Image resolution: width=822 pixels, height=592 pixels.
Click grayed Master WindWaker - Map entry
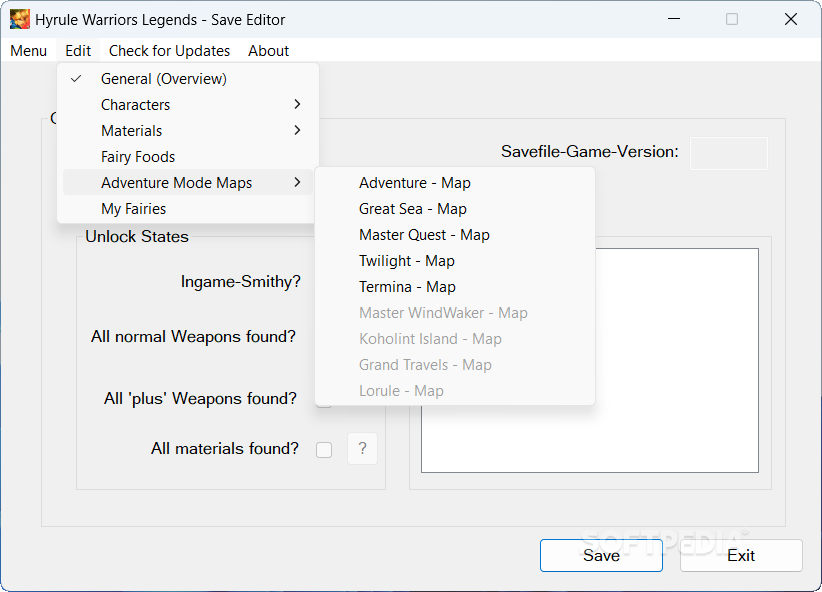[455, 313]
